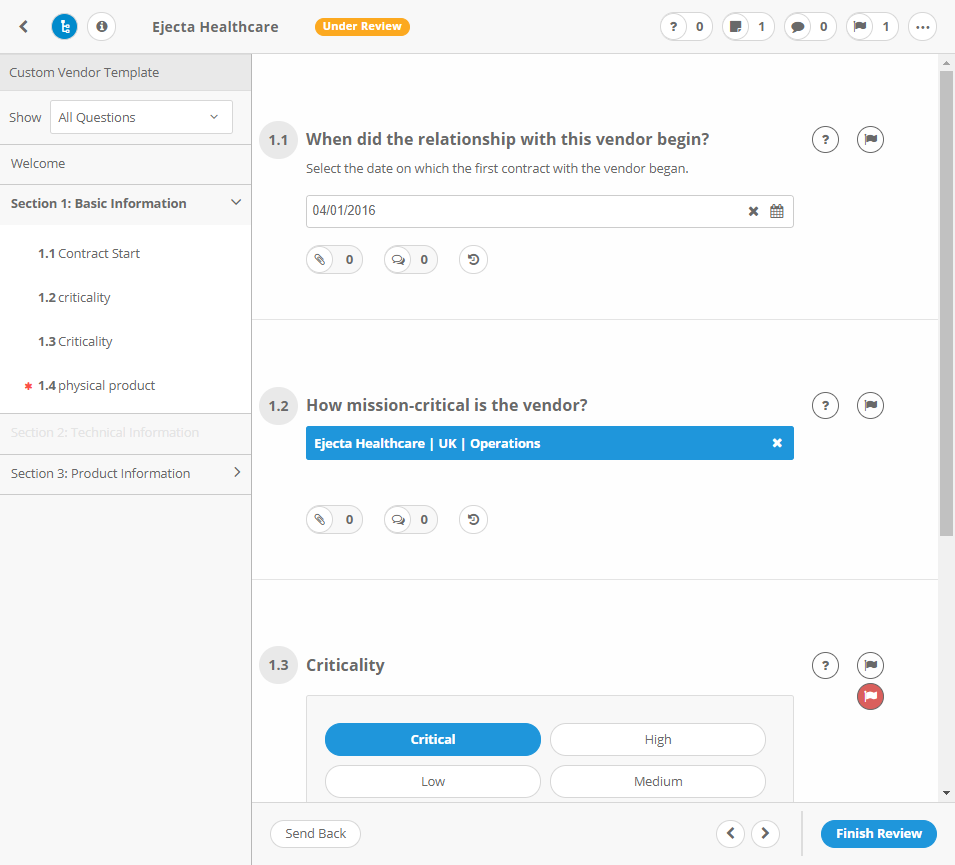Select the Critical criticality option
The height and width of the screenshot is (865, 955).
point(432,739)
